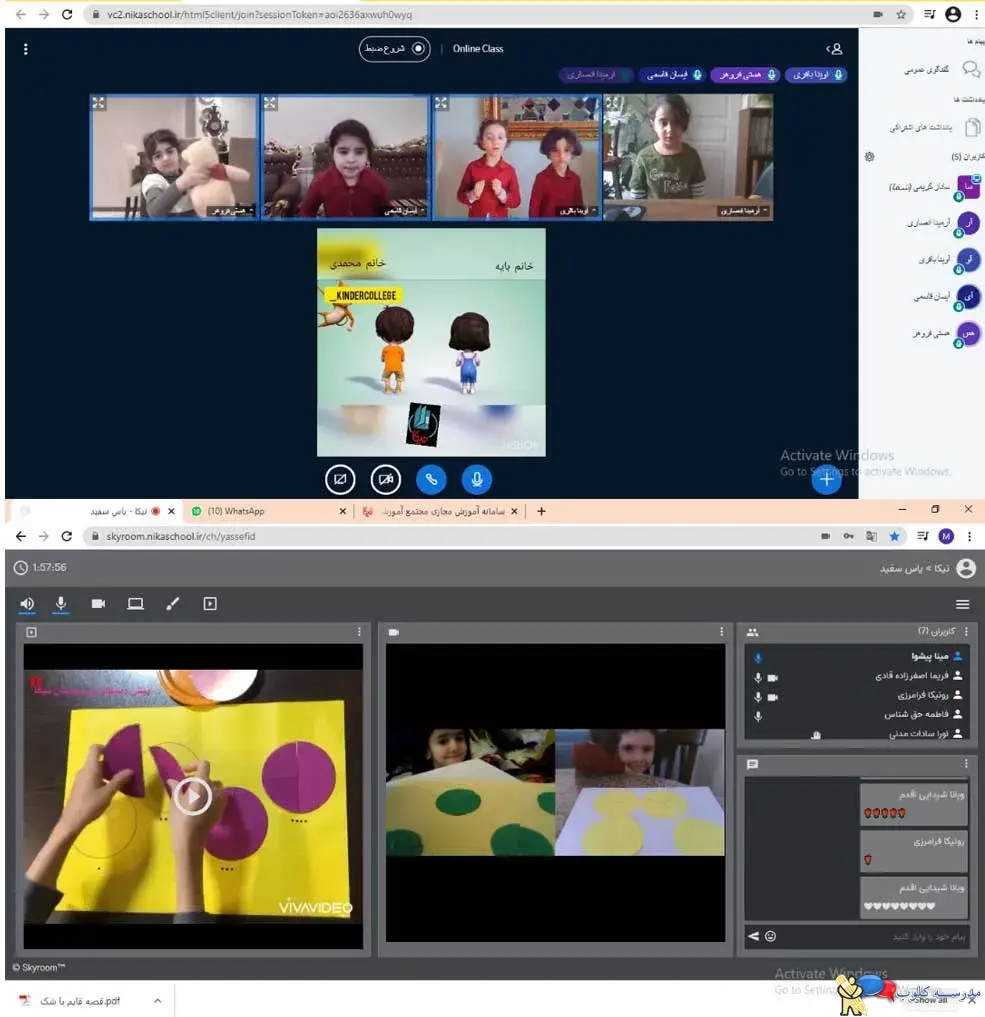Select user فاطمه حق شناس in Skyroom list
The image size is (985, 1017).
click(916, 715)
